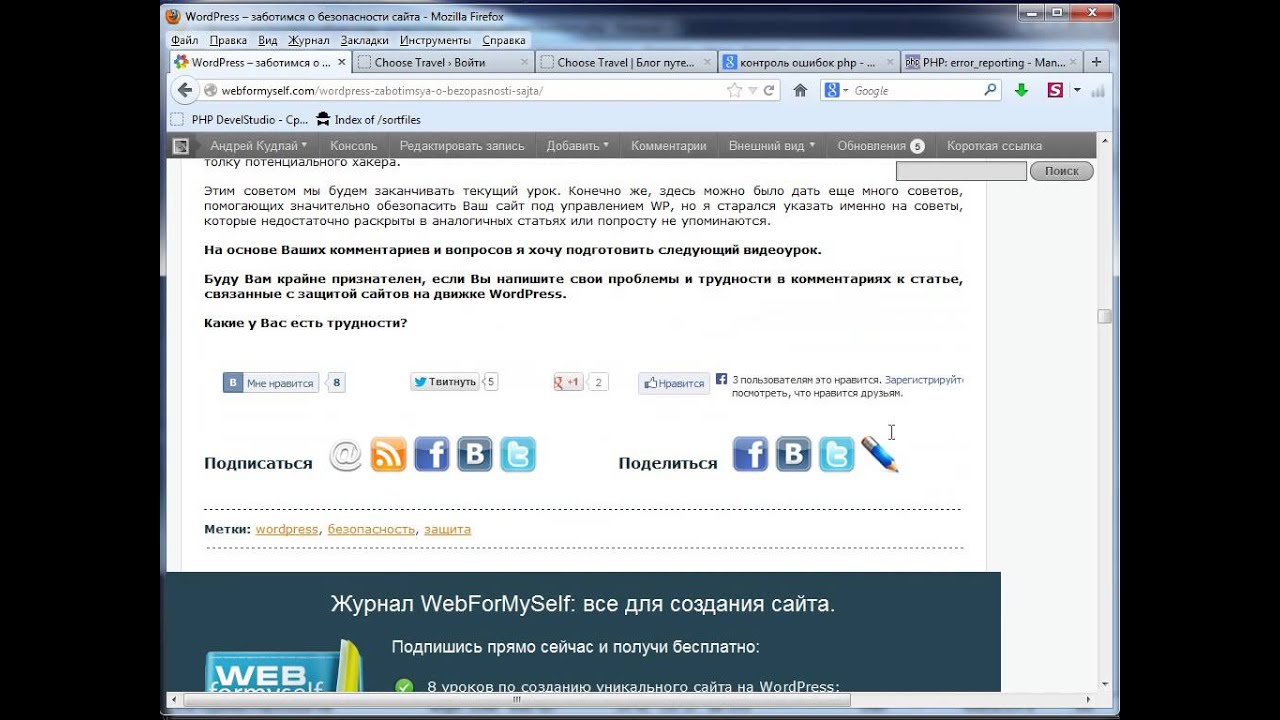Click the WordPress admin bar site icon
The image size is (1280, 720).
(181, 146)
